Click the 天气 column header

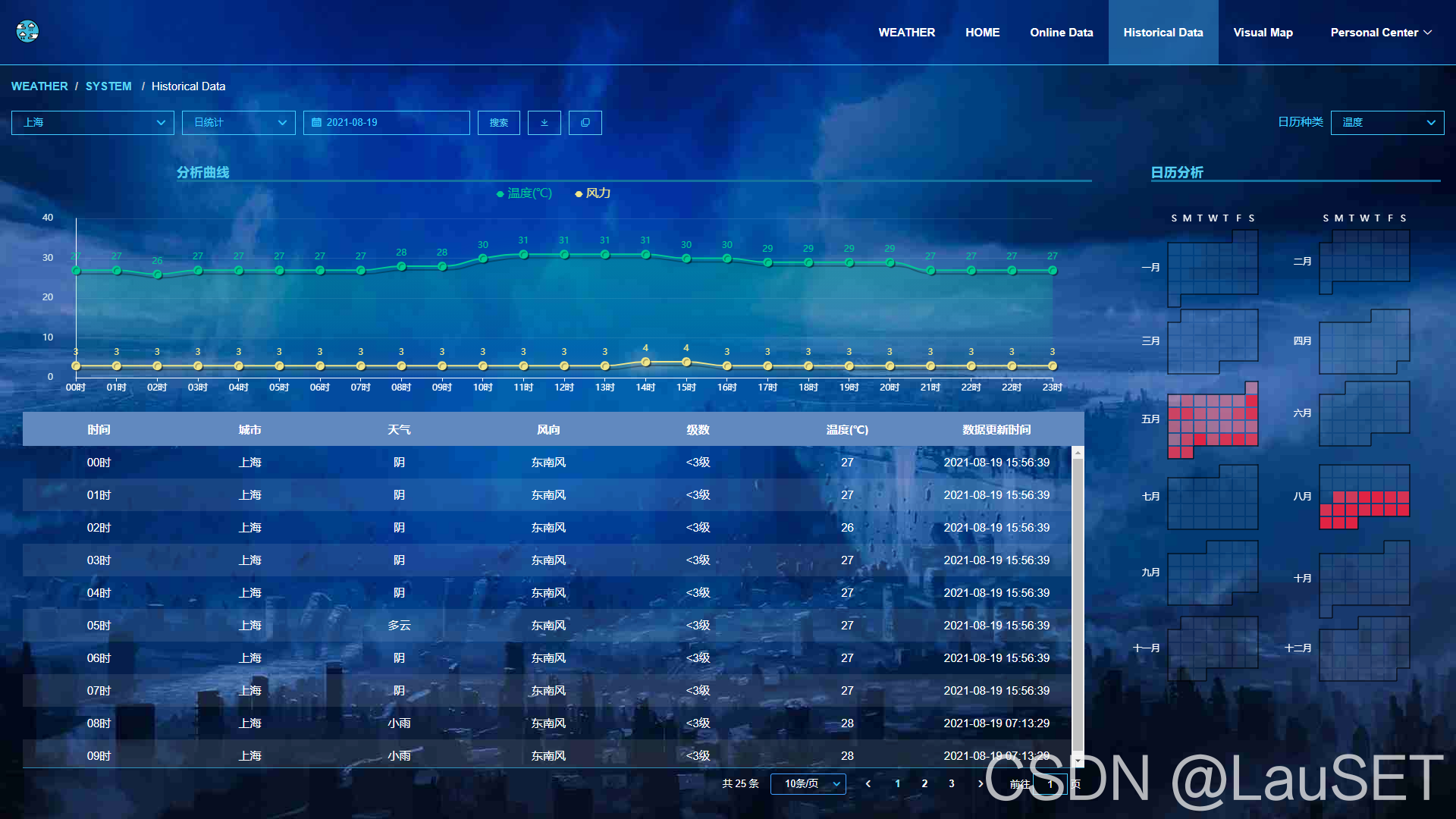tap(399, 430)
